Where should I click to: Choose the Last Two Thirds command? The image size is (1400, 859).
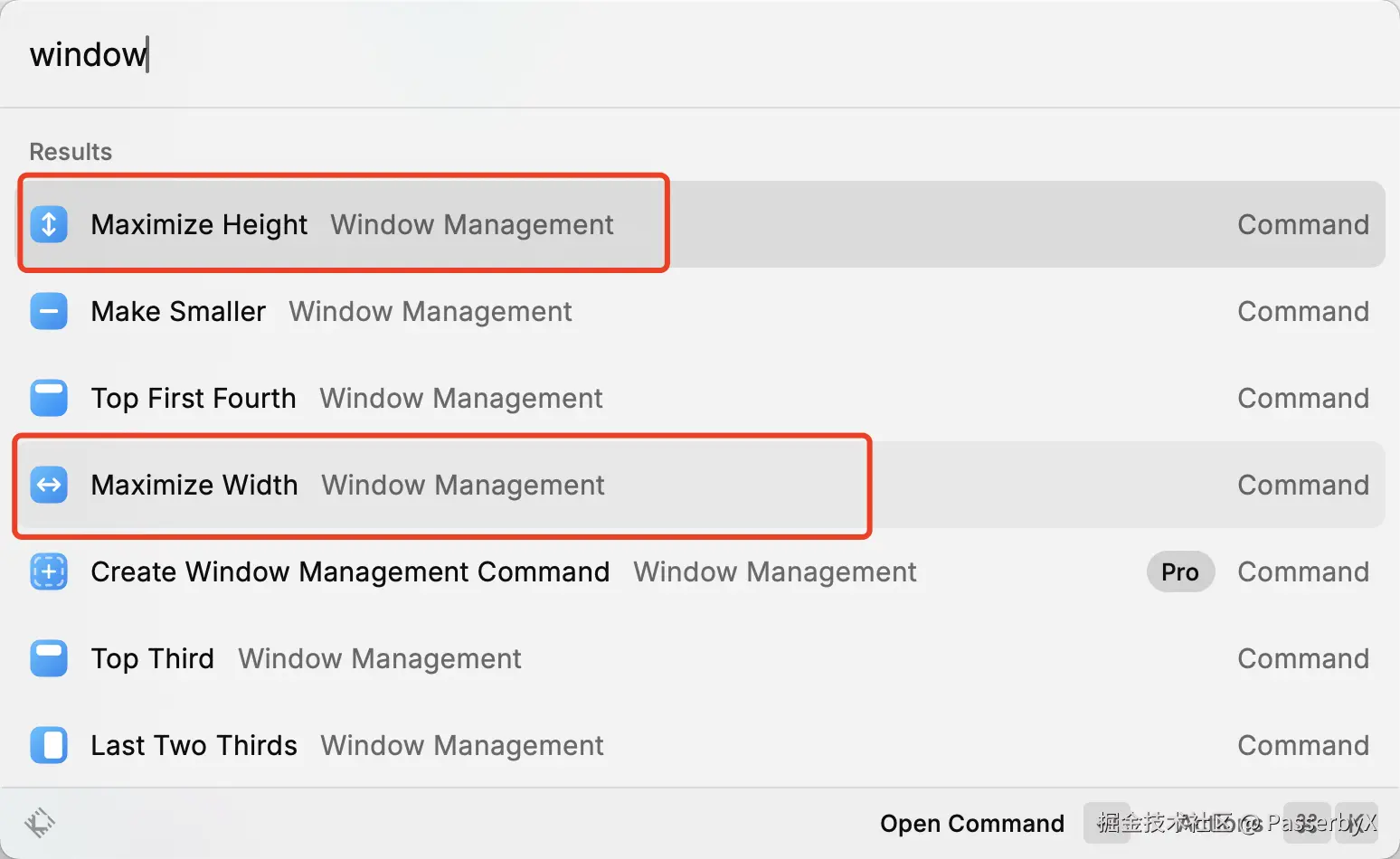[x=194, y=745]
